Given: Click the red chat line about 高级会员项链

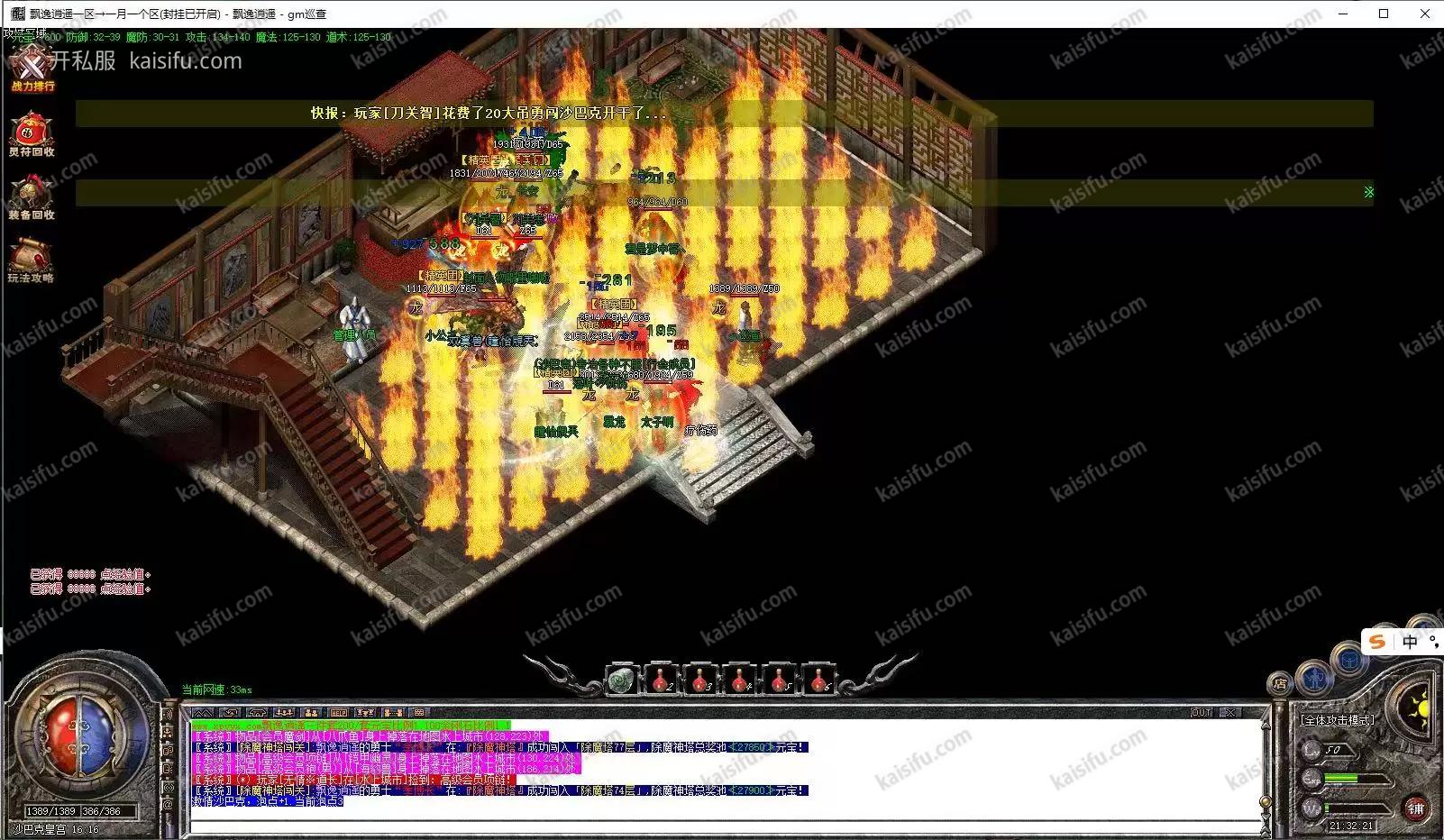Looking at the screenshot, I should pyautogui.click(x=354, y=780).
